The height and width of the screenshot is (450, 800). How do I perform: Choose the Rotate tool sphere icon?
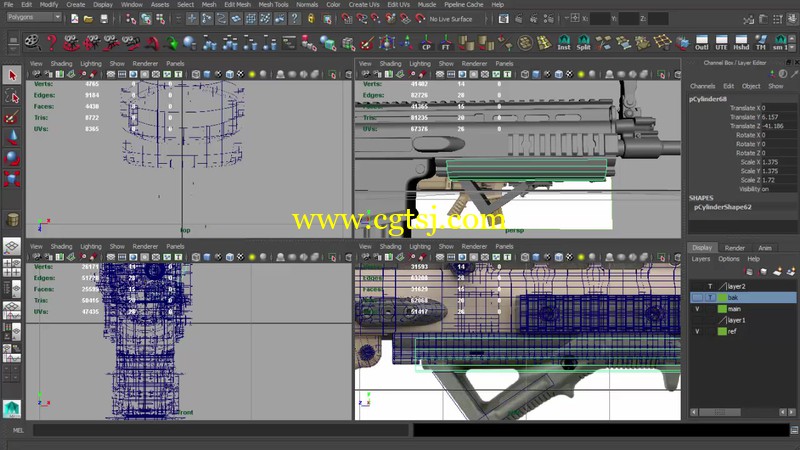tap(12, 158)
